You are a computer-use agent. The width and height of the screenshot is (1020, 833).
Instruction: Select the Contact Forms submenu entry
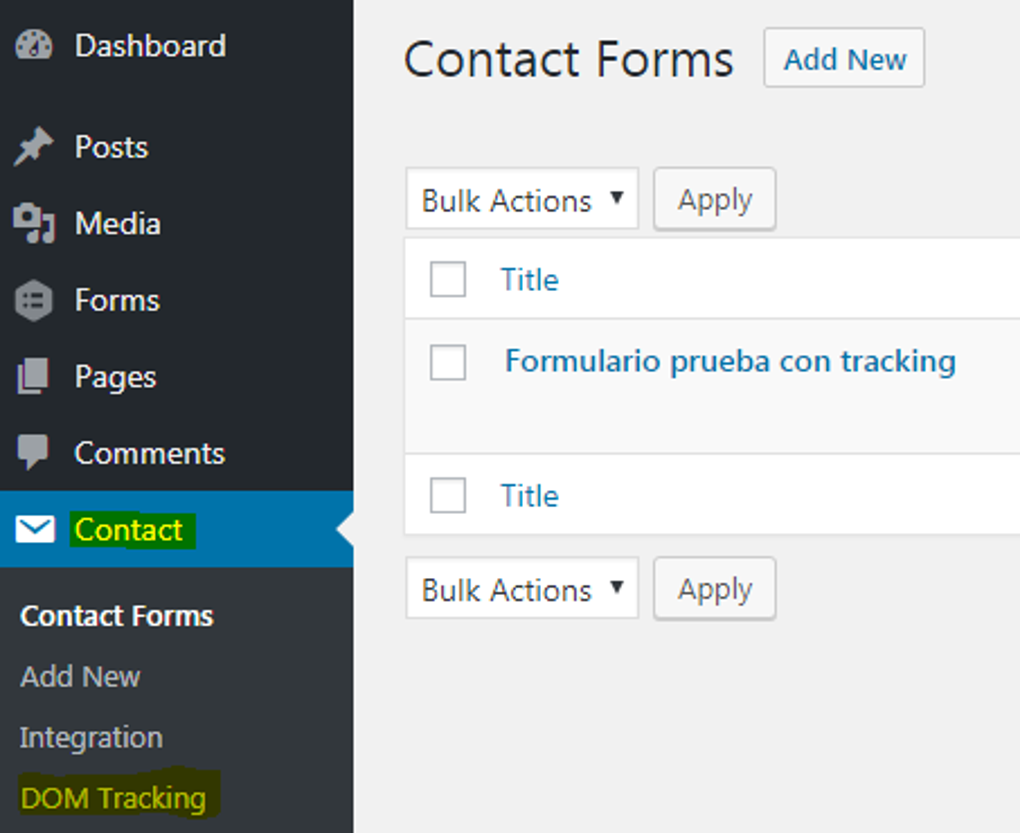[116, 616]
